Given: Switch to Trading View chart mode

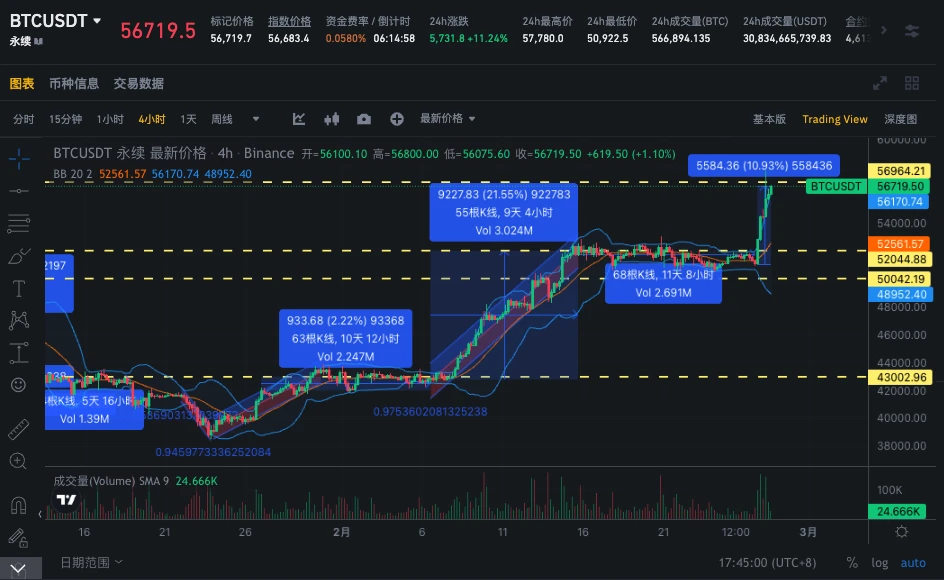Looking at the screenshot, I should tap(835, 118).
